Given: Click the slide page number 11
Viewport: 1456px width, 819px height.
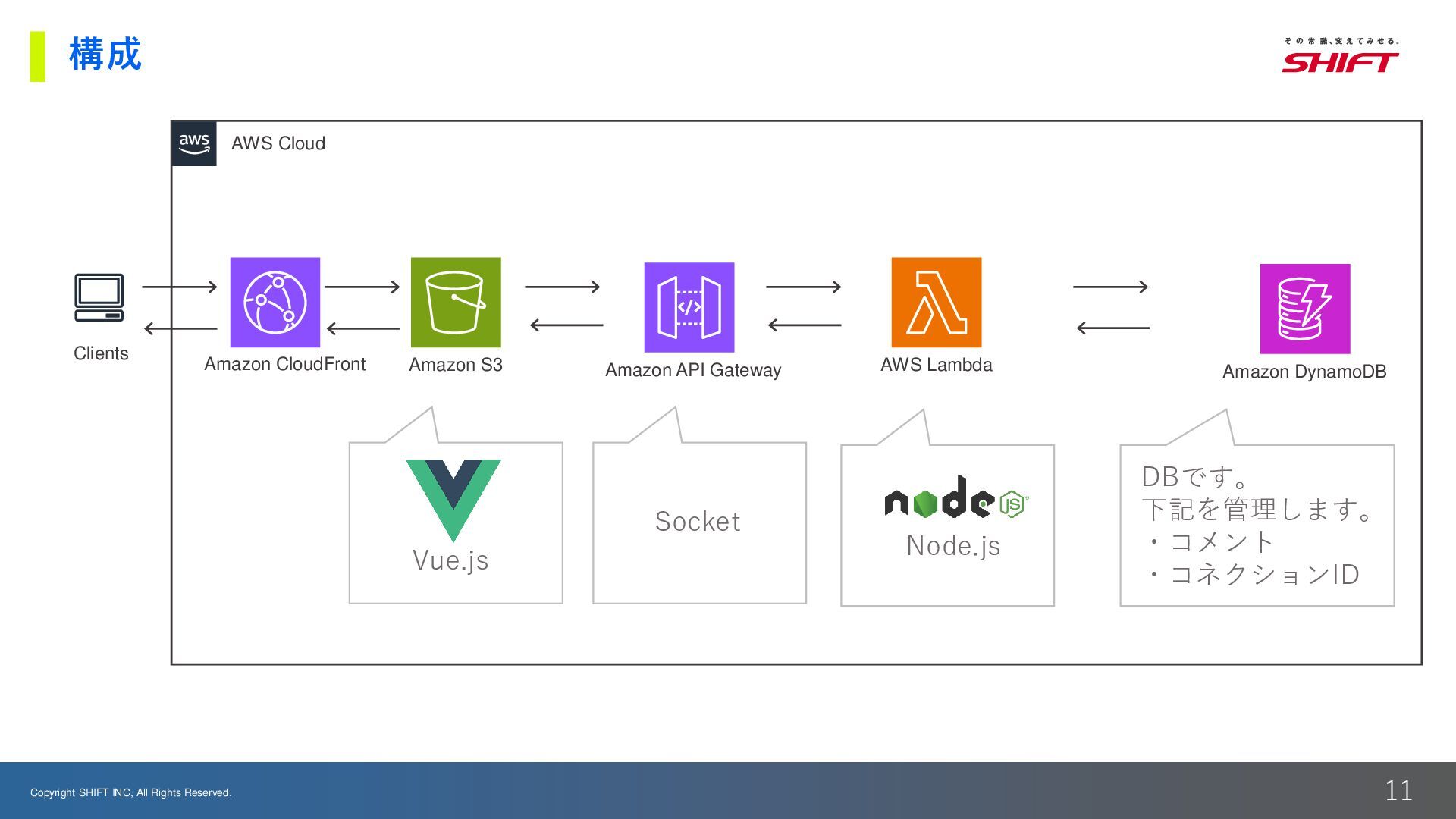Looking at the screenshot, I should click(x=1398, y=790).
